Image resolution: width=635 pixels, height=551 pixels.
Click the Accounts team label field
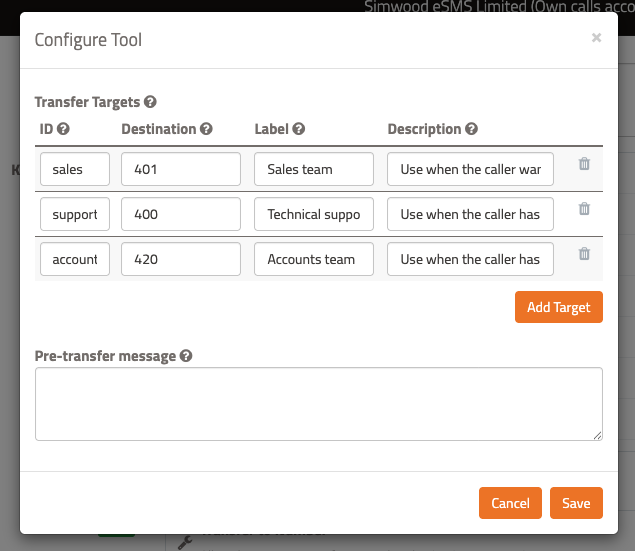pyautogui.click(x=314, y=259)
